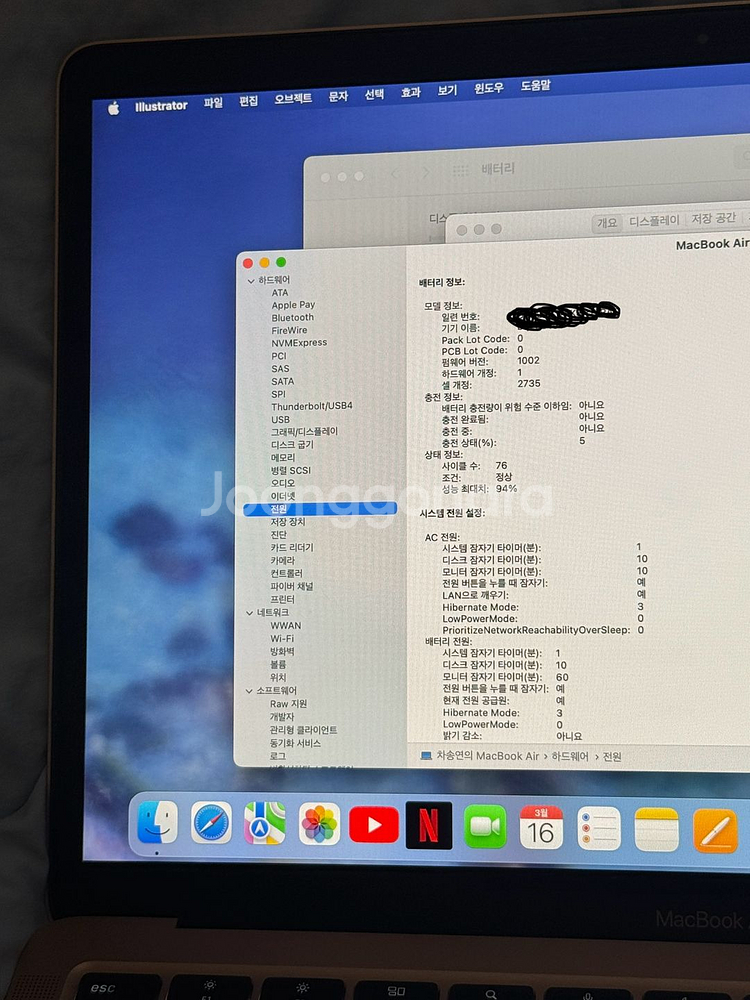The width and height of the screenshot is (750, 1000).
Task: Select Apple Pay in sidebar
Action: tap(293, 305)
